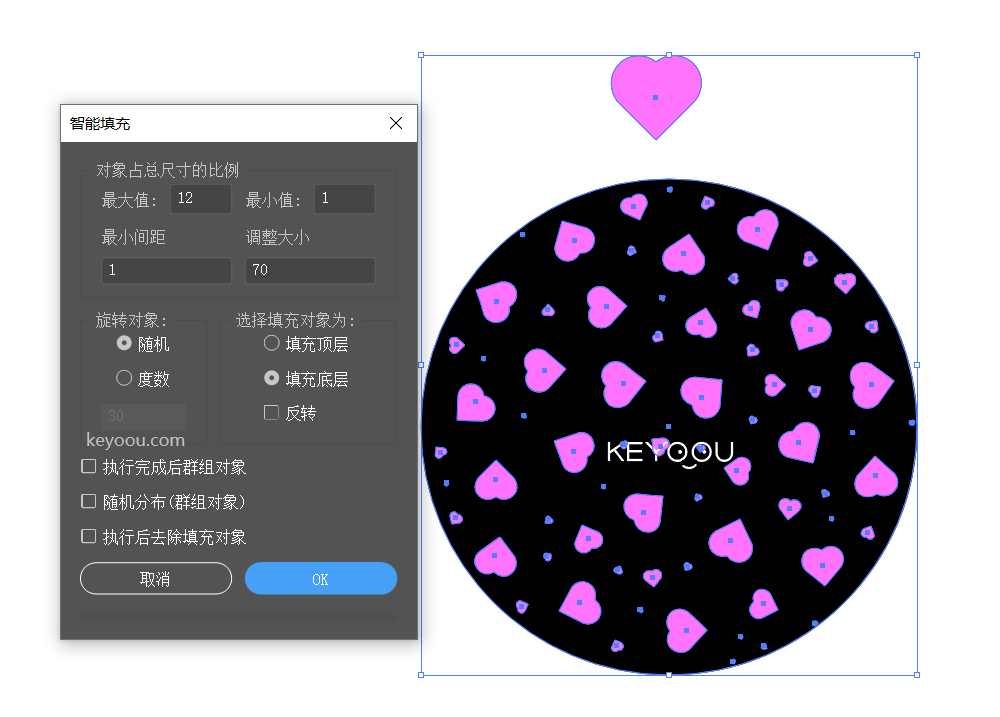Enable 执行后去除填充对象 checkbox
Screen dimensions: 1000x717
pyautogui.click(x=89, y=536)
